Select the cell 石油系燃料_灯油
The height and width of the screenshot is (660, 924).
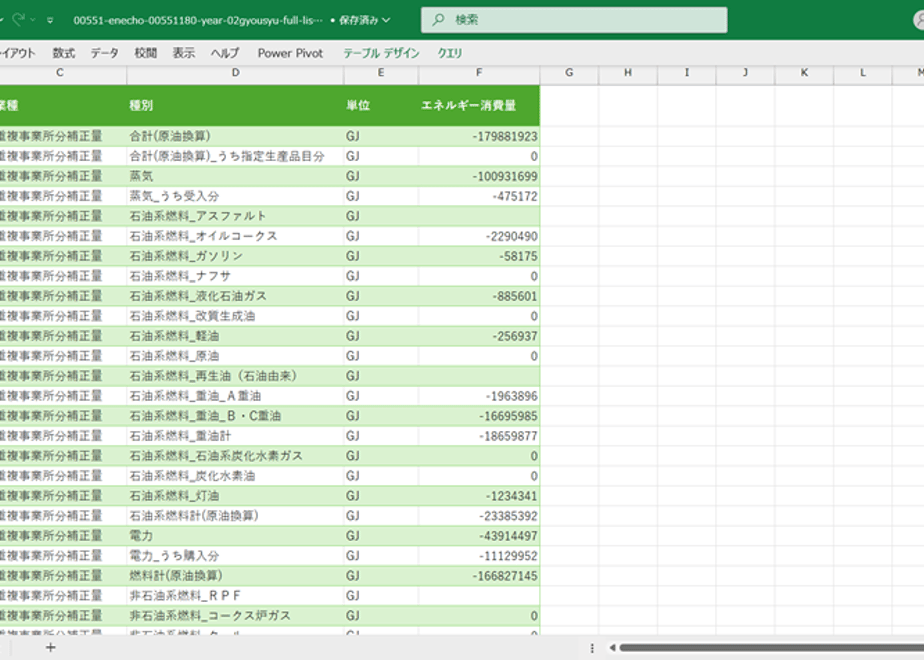pyautogui.click(x=235, y=496)
